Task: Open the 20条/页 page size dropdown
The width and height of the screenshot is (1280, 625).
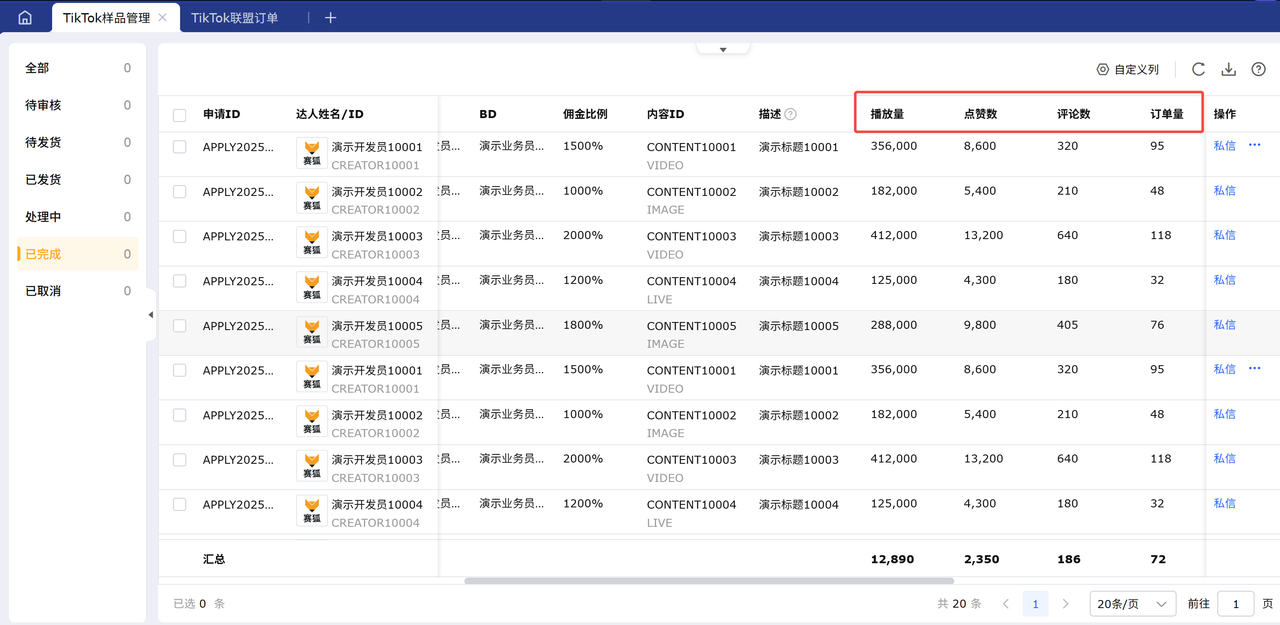Action: tap(1132, 604)
